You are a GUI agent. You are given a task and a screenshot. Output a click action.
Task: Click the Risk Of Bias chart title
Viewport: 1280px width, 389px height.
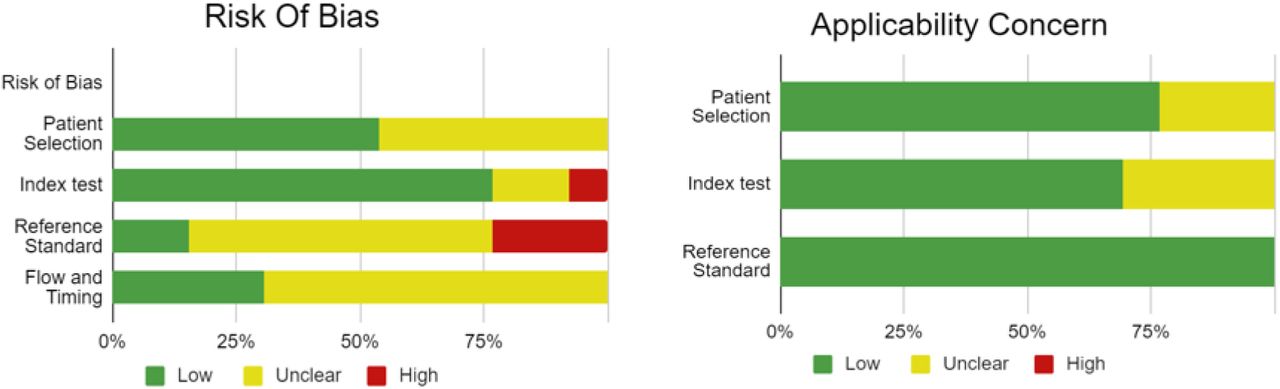coord(291,17)
